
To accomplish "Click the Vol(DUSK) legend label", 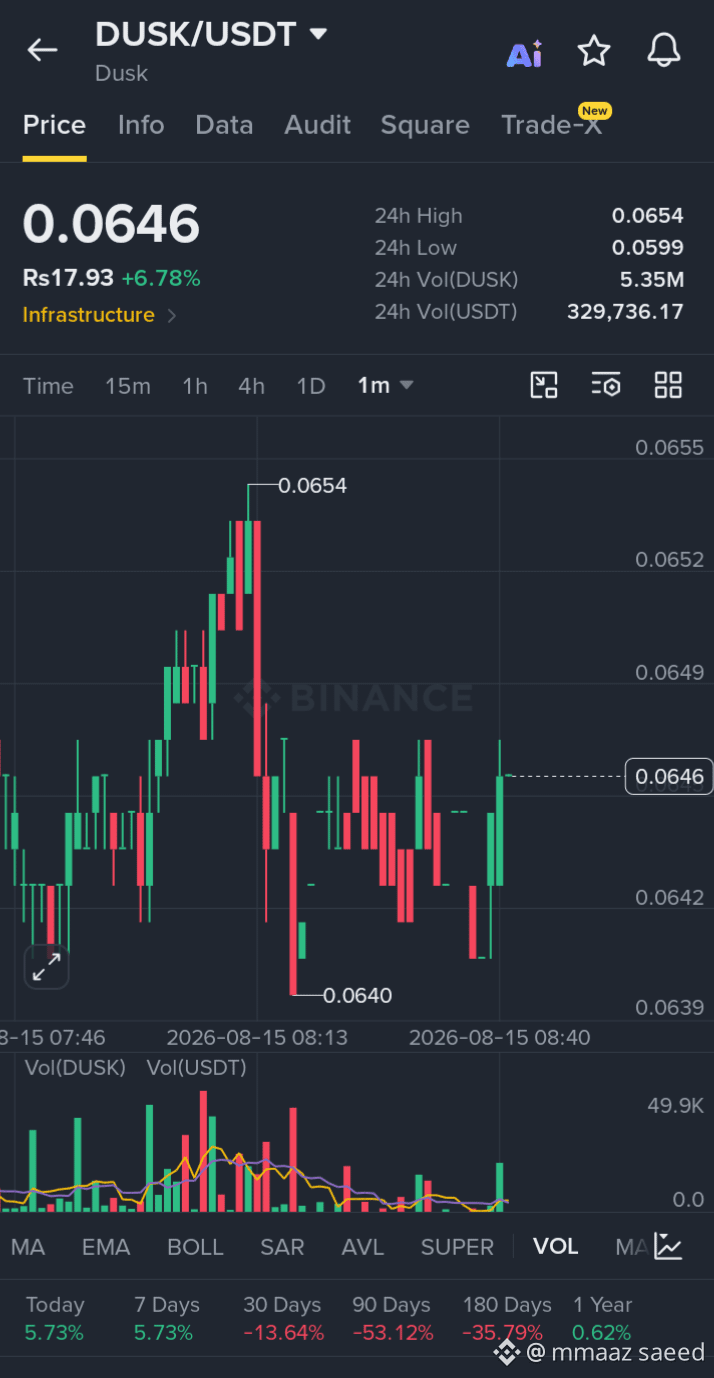I will (75, 1067).
